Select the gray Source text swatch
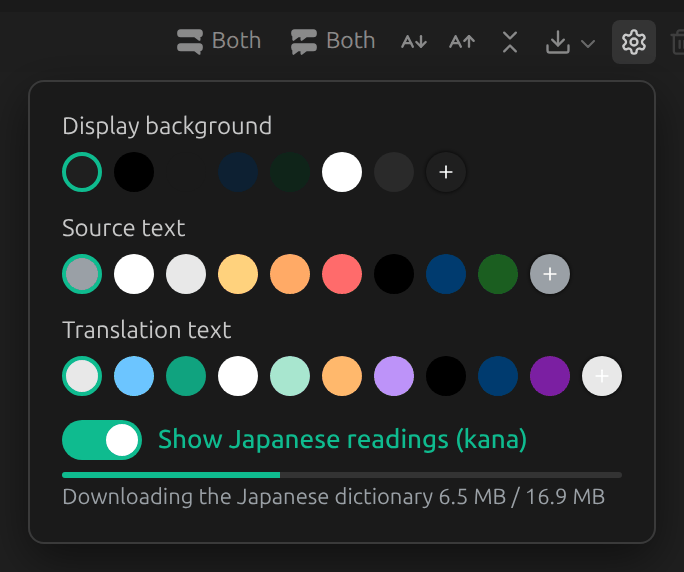The image size is (684, 572). click(x=82, y=274)
